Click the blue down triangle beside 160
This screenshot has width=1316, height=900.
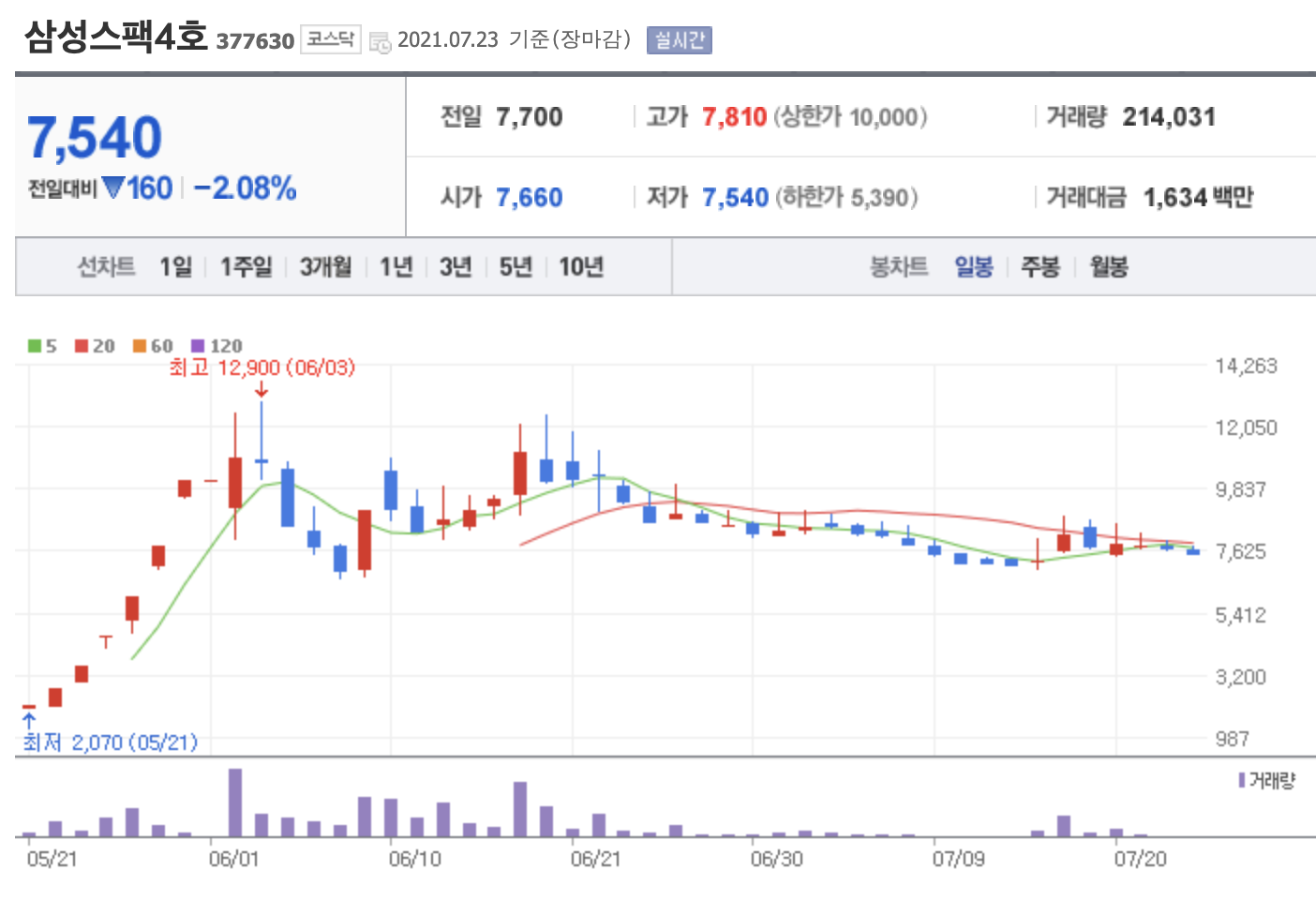pos(113,188)
